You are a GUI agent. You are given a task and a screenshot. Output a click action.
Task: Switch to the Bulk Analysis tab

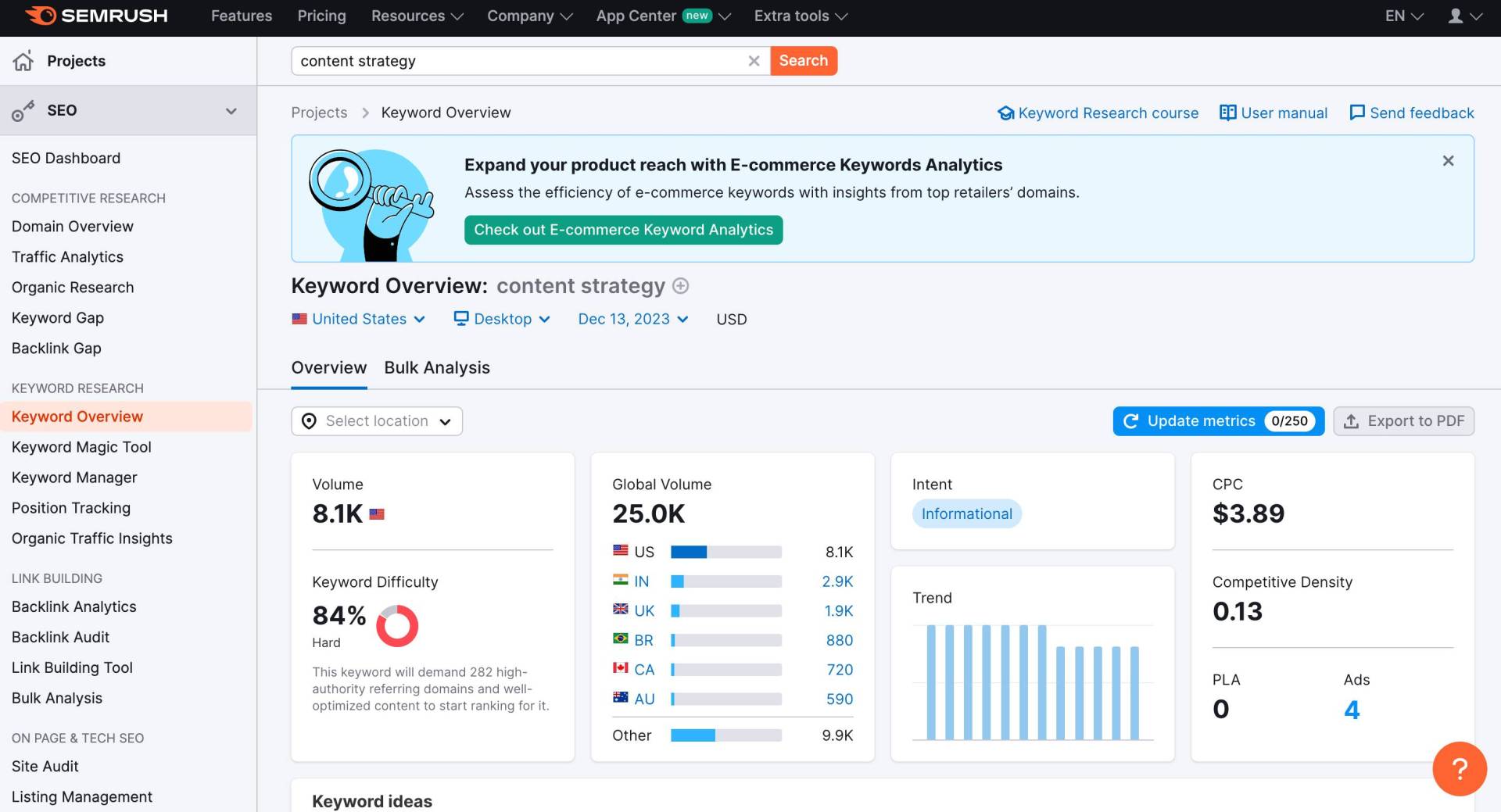[436, 367]
